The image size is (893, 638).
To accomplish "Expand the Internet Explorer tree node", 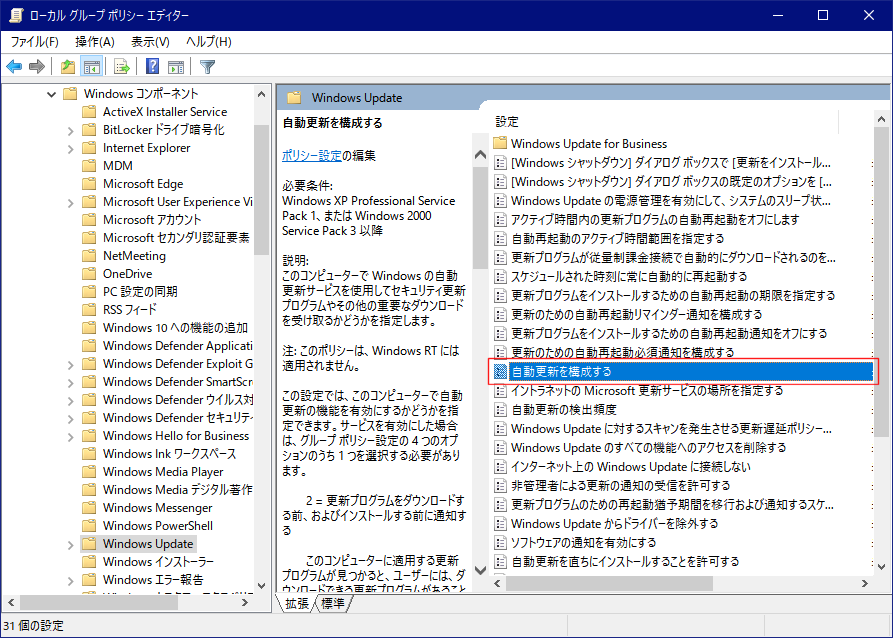I will [71, 149].
